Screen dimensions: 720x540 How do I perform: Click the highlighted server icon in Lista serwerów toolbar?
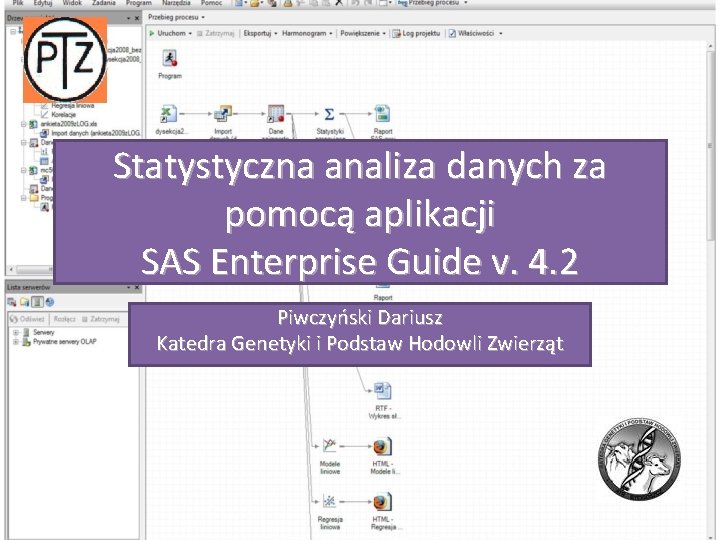point(38,302)
